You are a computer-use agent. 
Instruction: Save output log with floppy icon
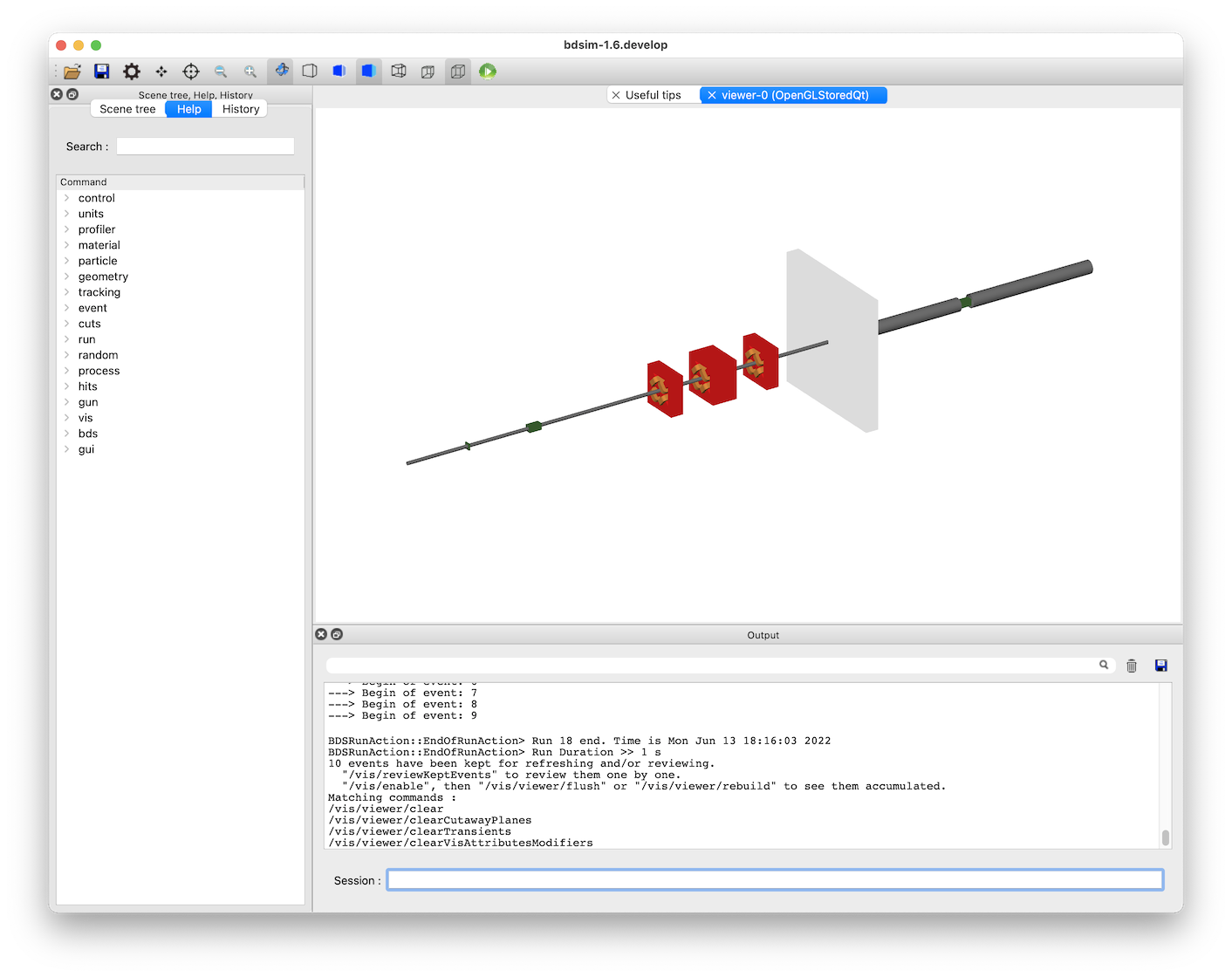click(x=1161, y=666)
